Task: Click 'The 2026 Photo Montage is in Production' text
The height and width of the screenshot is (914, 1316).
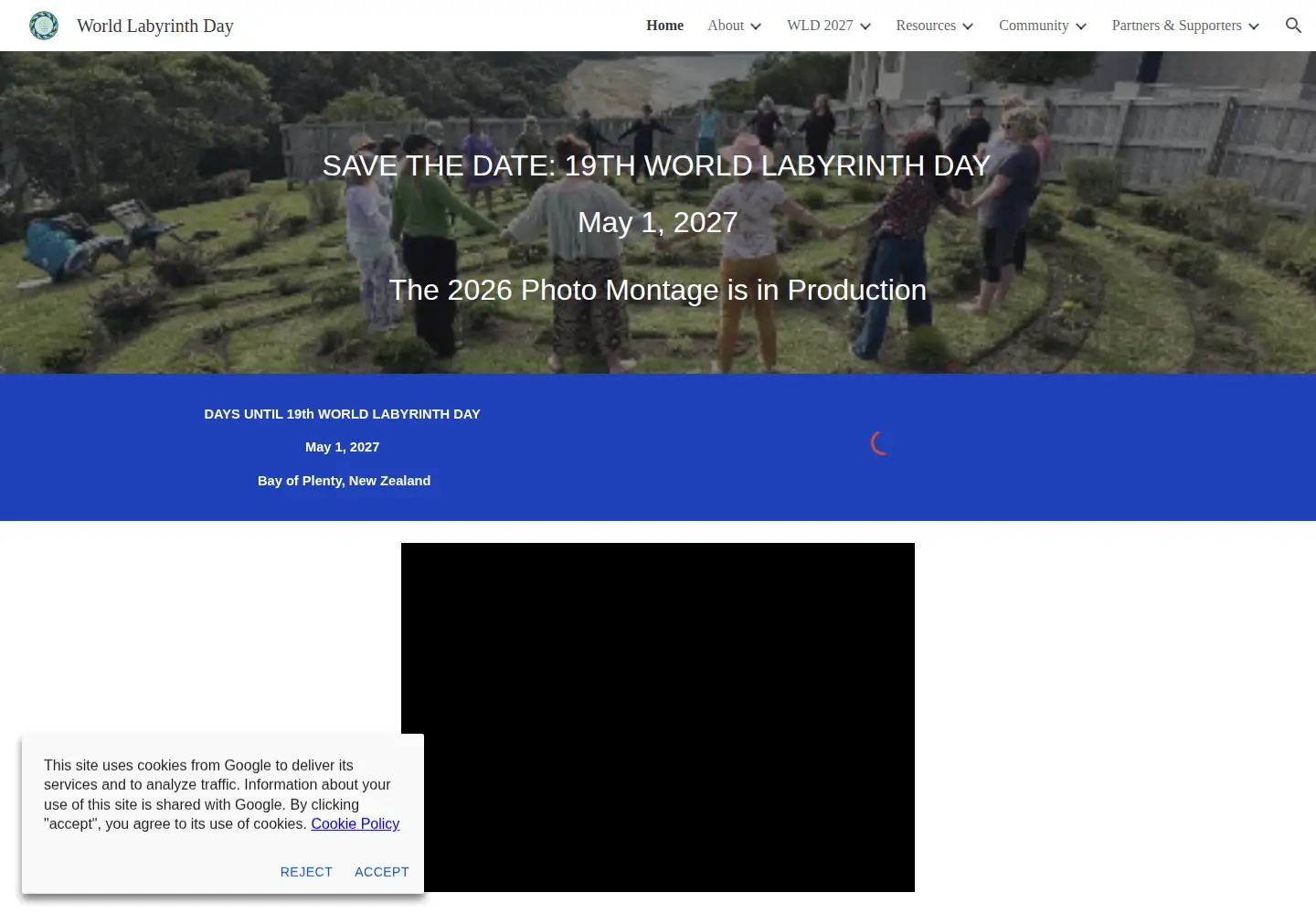Action: [658, 290]
